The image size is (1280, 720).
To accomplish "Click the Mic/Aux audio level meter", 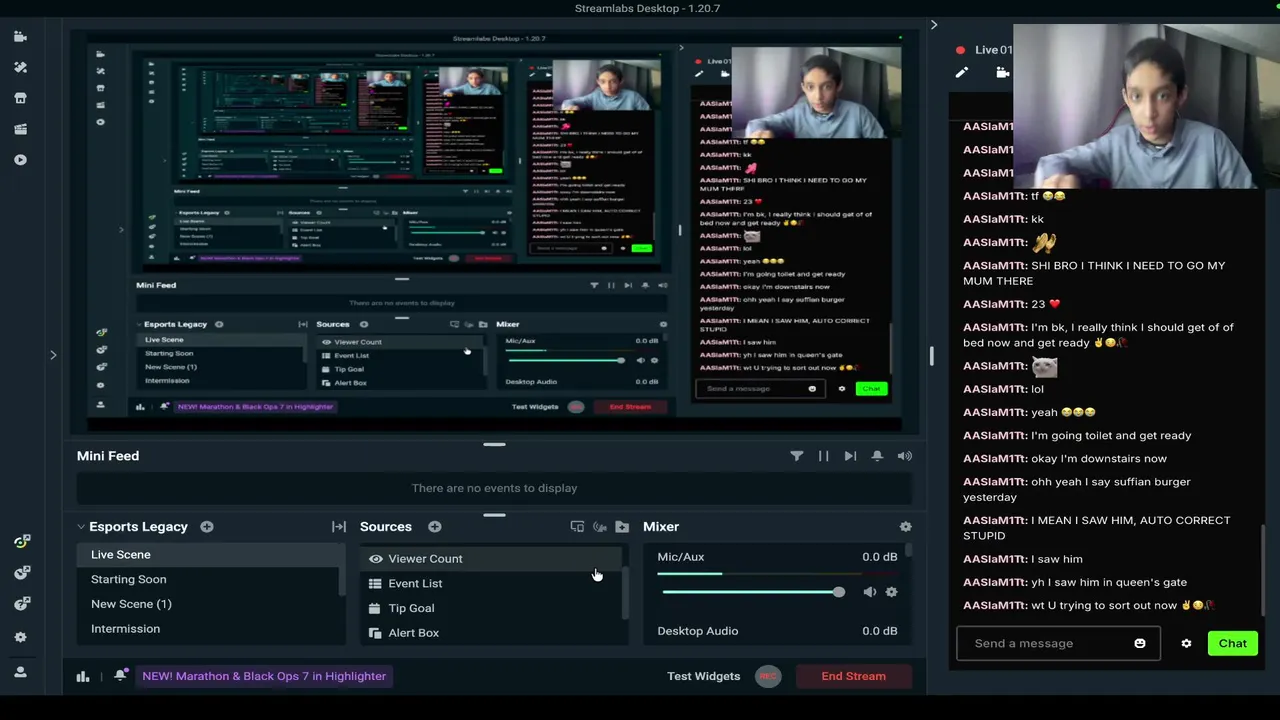I will tap(777, 574).
